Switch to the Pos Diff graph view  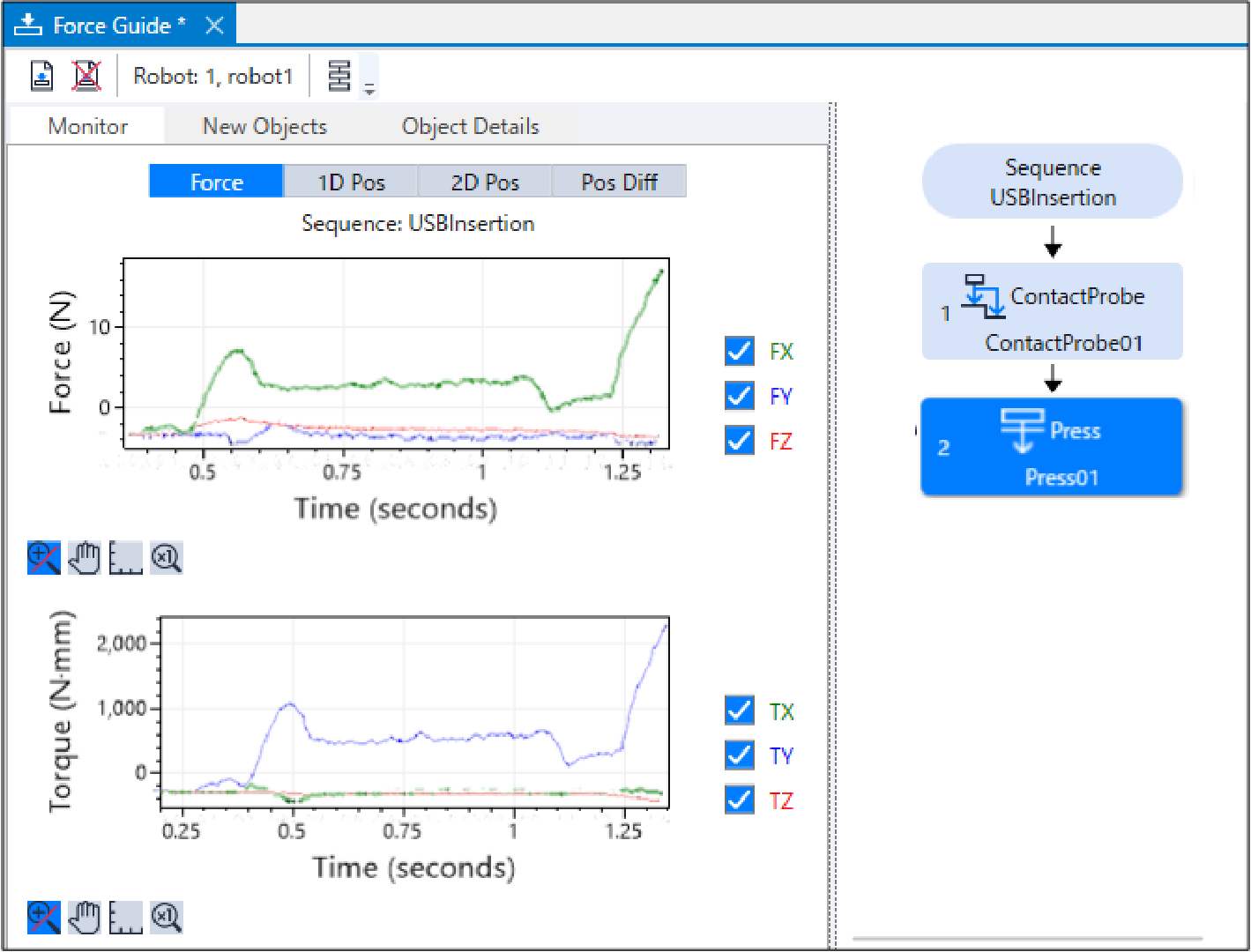[619, 182]
